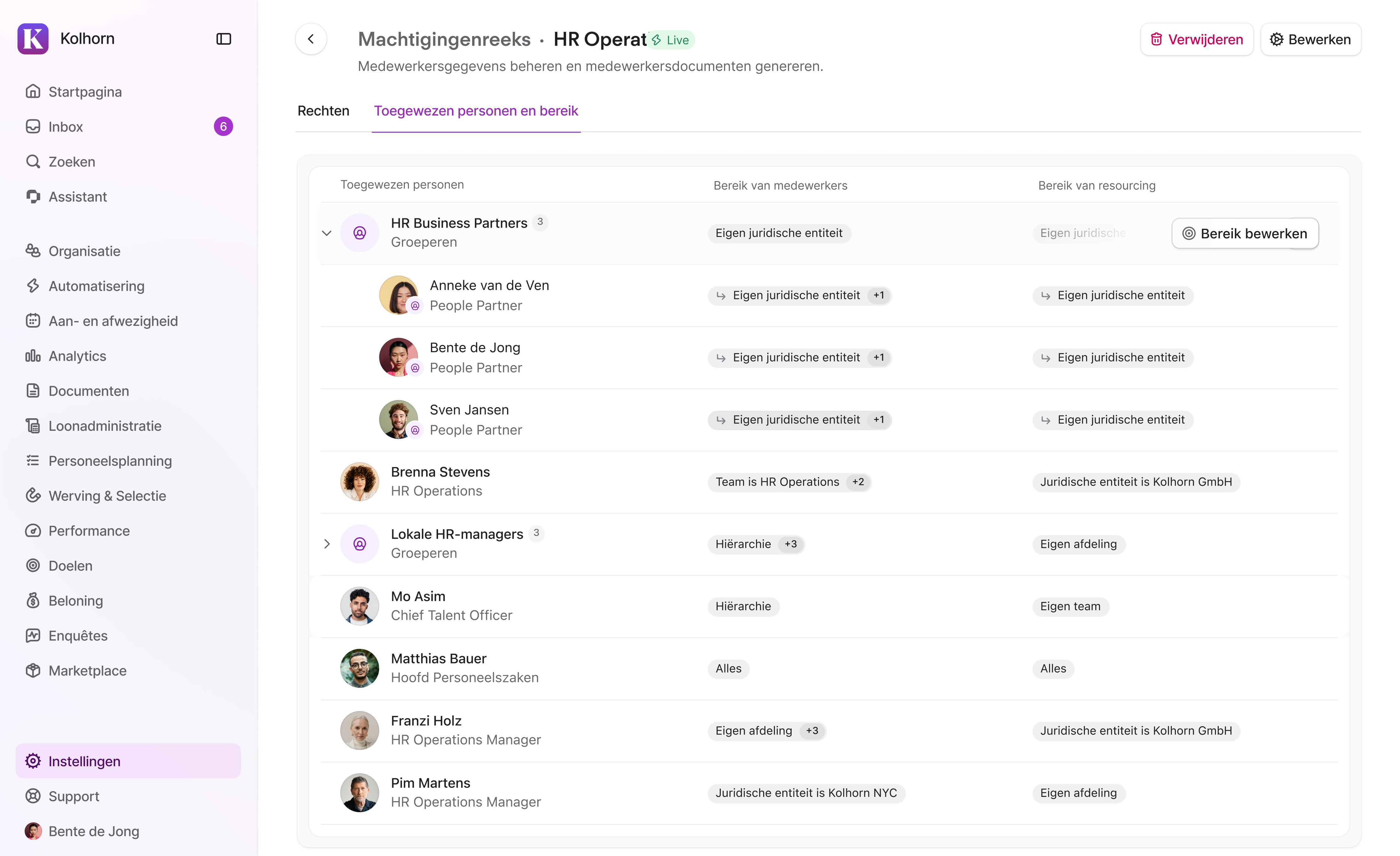Collapse the HR Business Partners group
Image resolution: width=1400 pixels, height=856 pixels.
(x=326, y=233)
